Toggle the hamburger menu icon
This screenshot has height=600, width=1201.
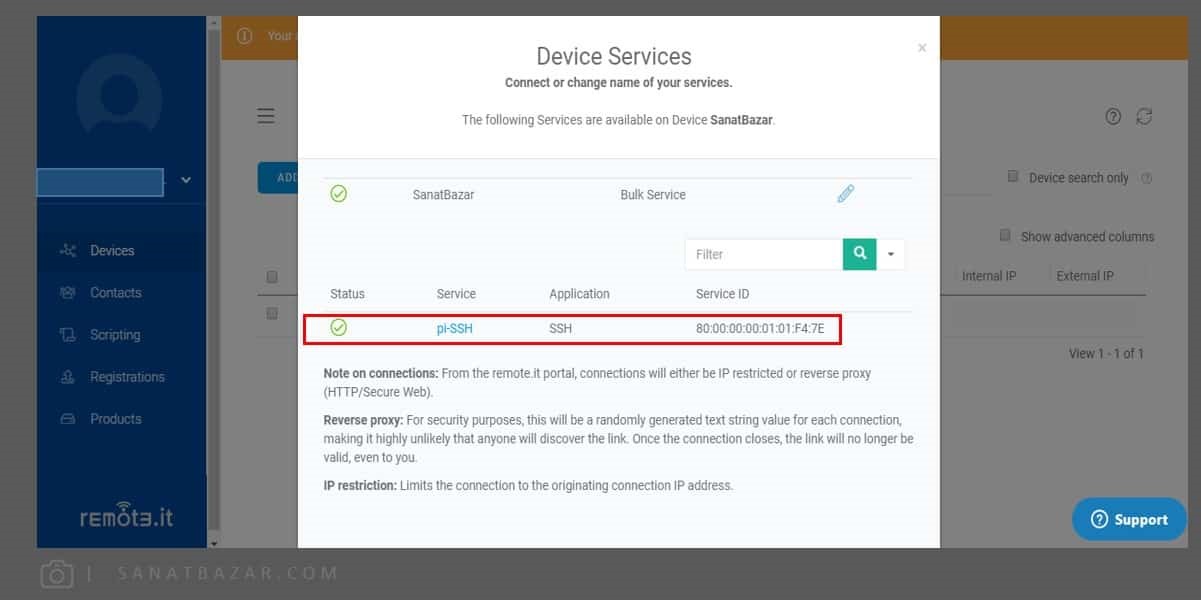[x=266, y=116]
